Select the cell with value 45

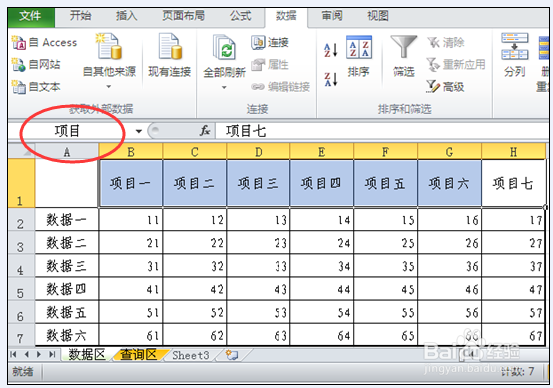click(x=385, y=289)
